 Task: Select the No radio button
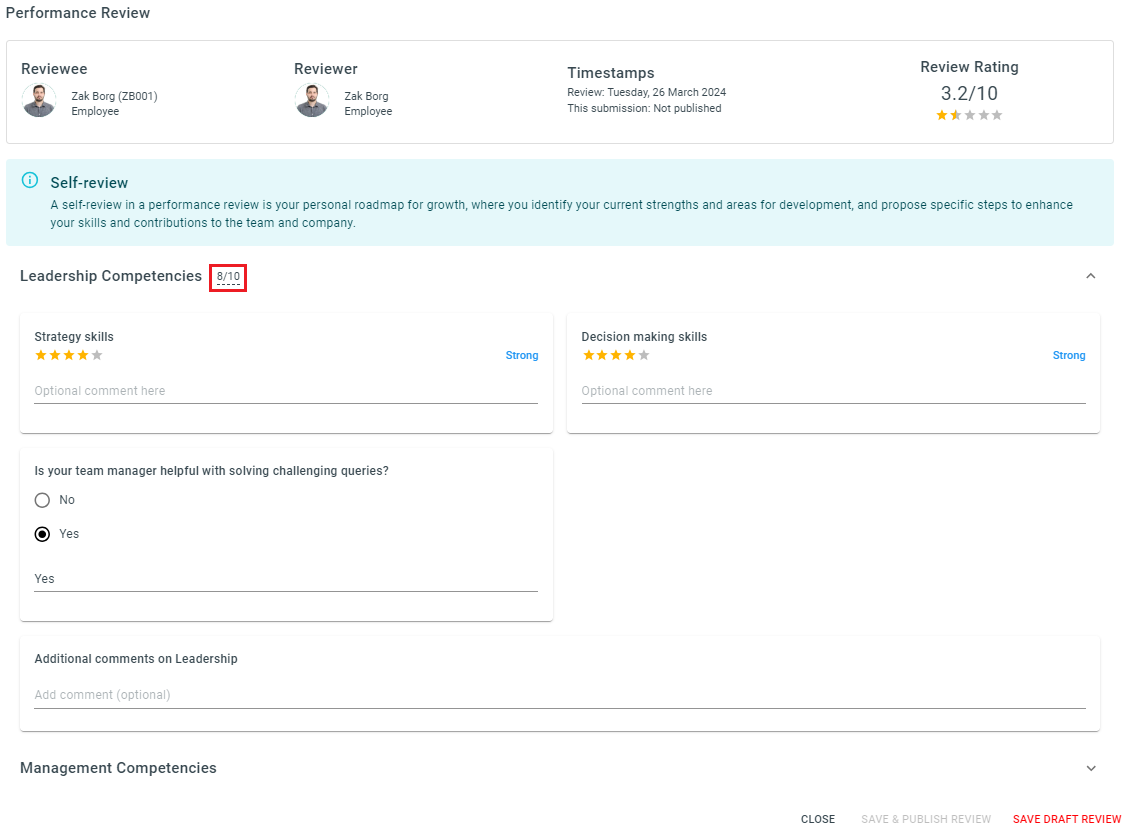(x=42, y=500)
